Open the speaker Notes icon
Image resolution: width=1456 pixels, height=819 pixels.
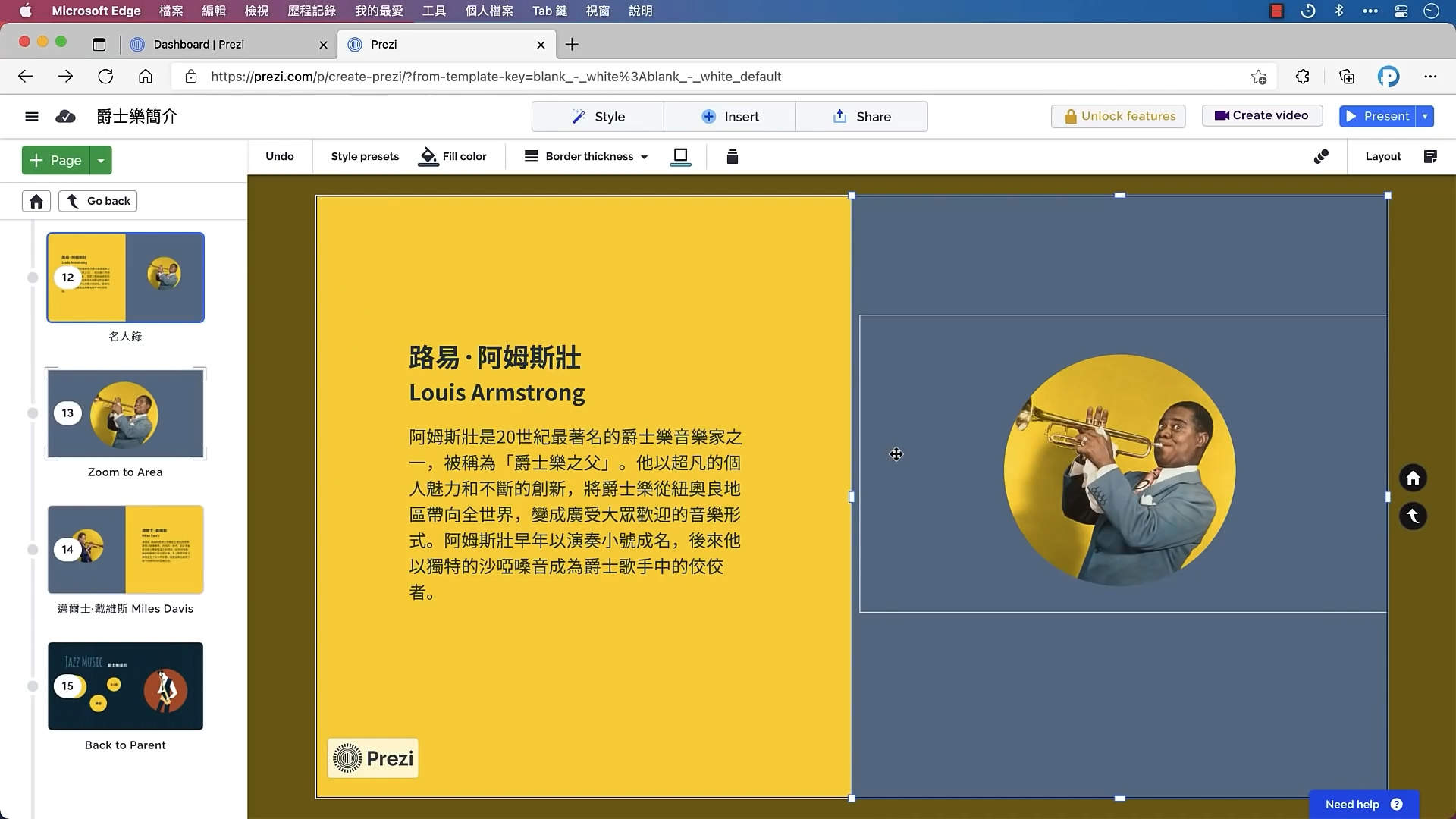[1431, 156]
